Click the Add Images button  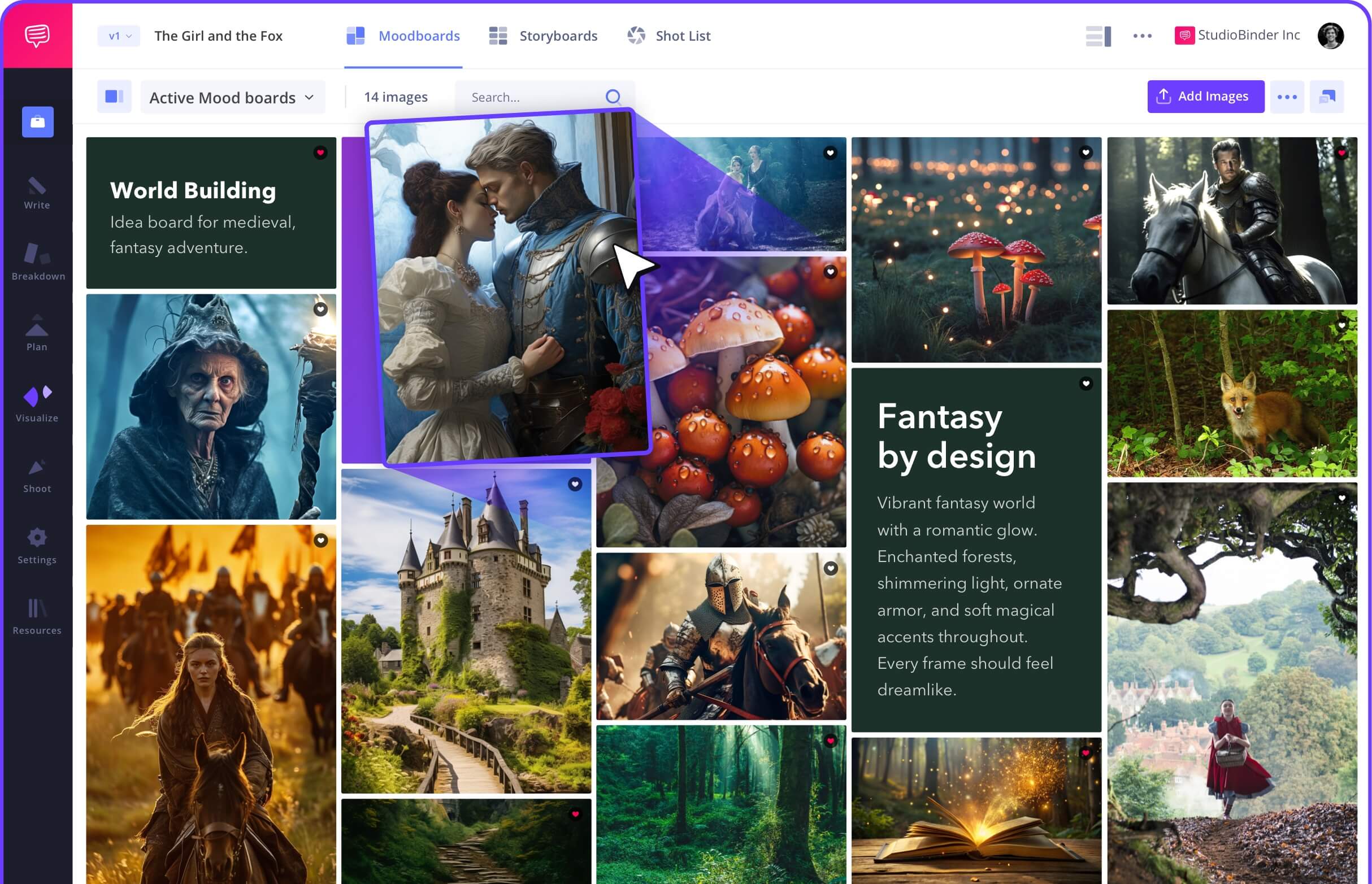[1205, 97]
